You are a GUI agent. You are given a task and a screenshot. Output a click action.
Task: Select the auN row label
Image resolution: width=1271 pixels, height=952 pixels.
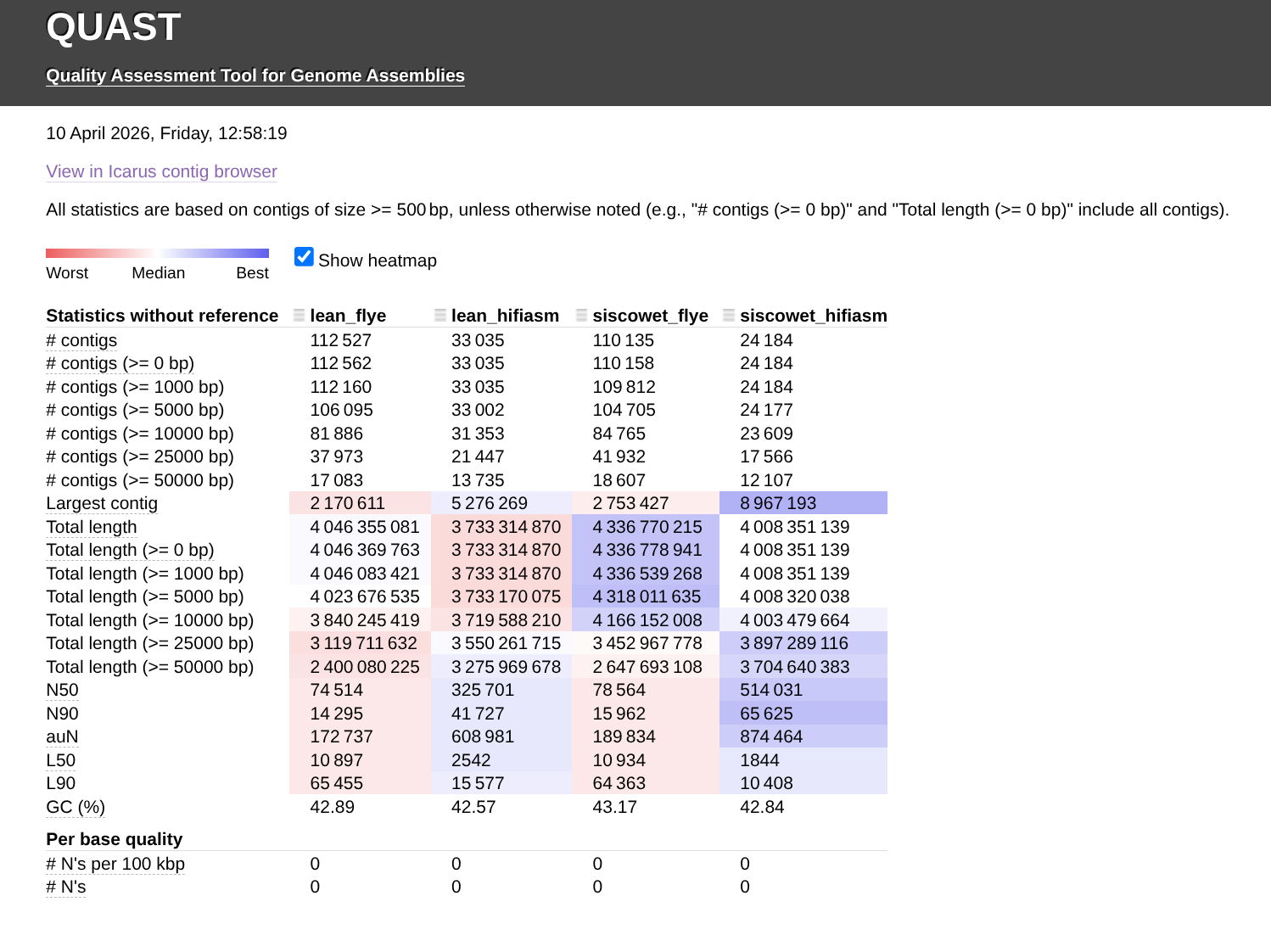(x=62, y=737)
